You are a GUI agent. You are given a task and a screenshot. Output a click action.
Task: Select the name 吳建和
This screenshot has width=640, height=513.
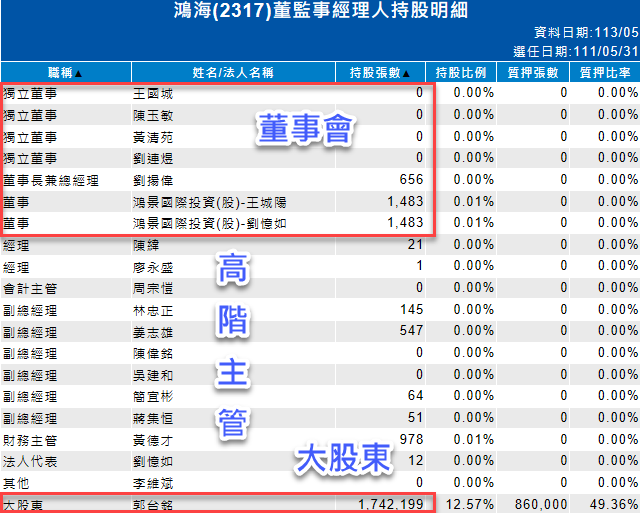(153, 375)
